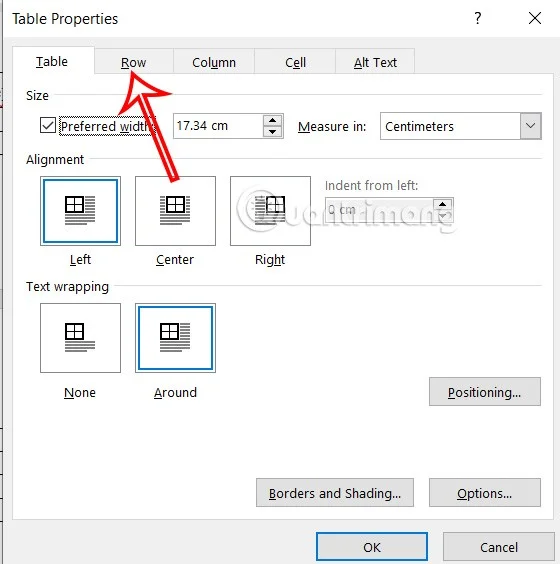Increase preferred width with up arrow
The width and height of the screenshot is (560, 564).
pos(273,120)
